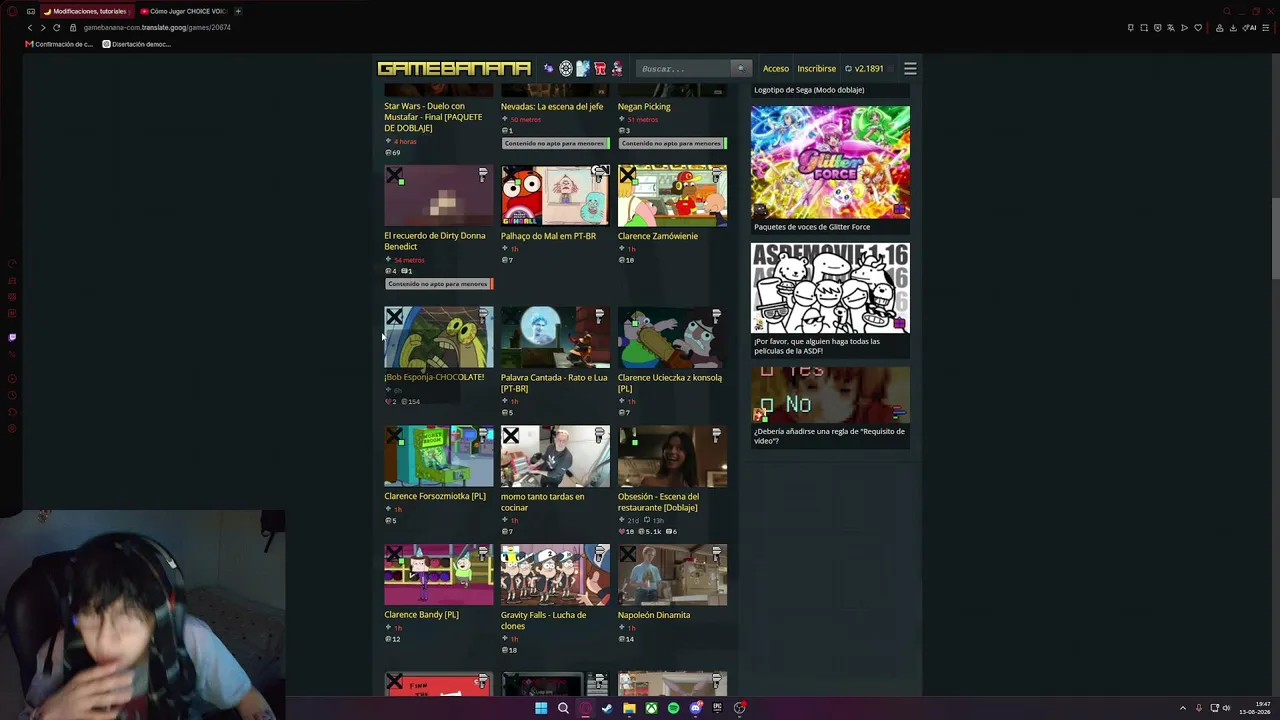Open the browser easy setup menu icon

(1266, 27)
